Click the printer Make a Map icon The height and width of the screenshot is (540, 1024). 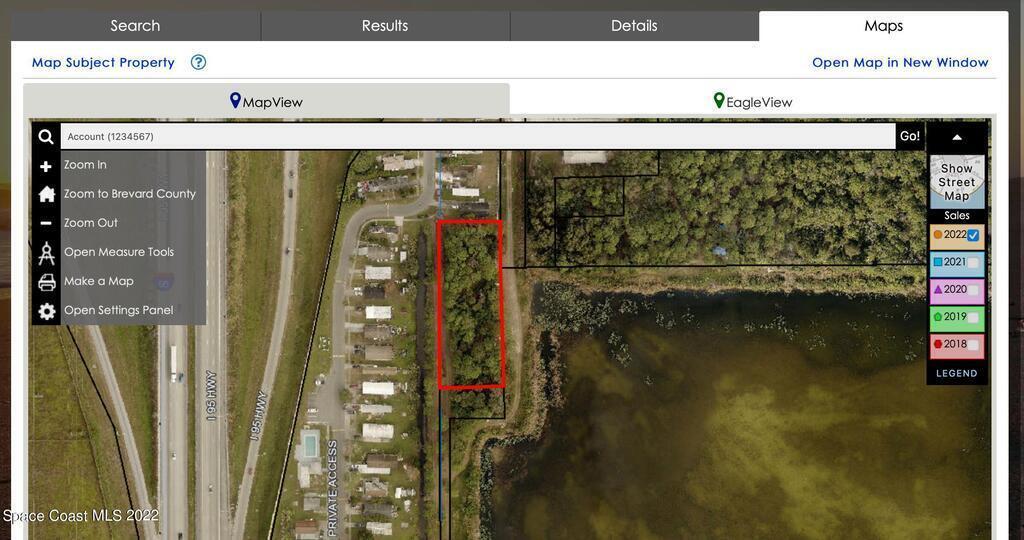click(46, 282)
